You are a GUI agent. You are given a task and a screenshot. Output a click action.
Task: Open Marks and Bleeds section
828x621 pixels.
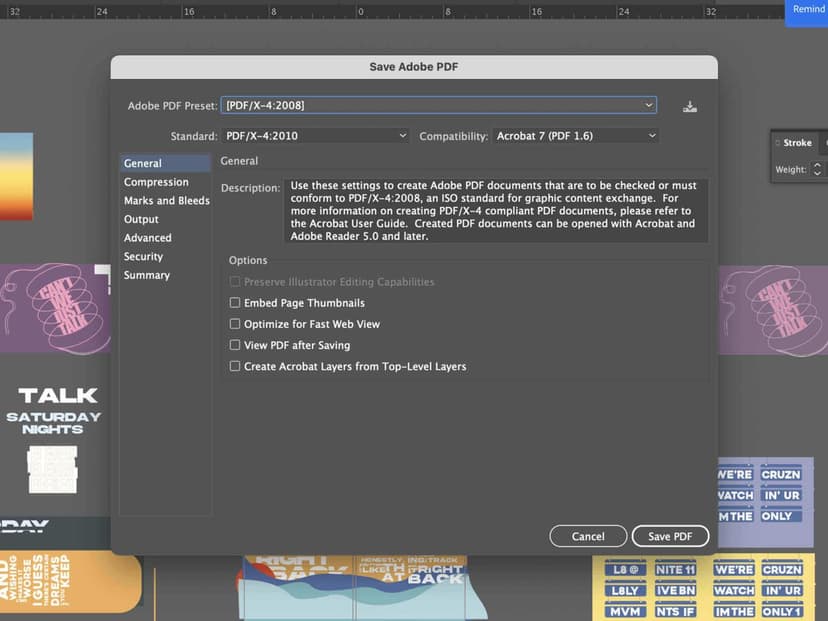166,201
